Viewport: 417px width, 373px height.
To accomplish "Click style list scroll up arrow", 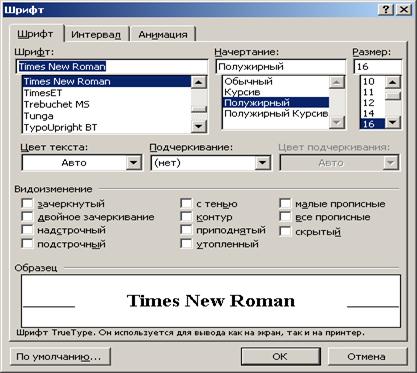I will pos(337,82).
